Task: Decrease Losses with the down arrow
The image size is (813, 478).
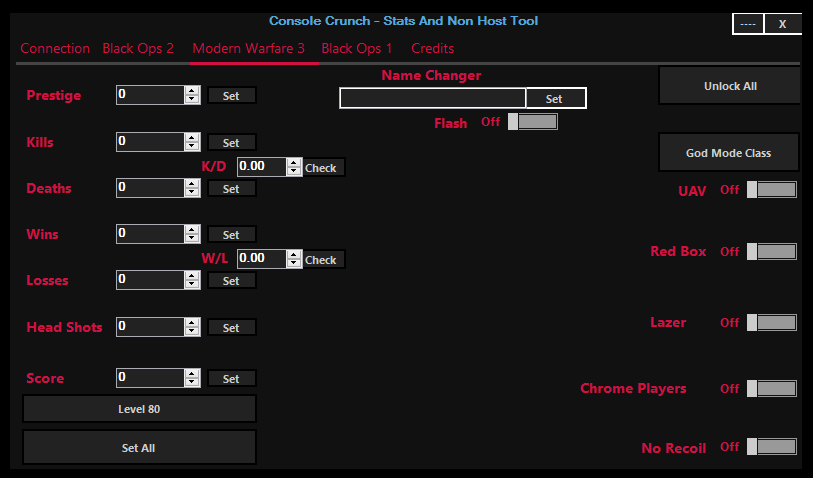Action: (192, 284)
